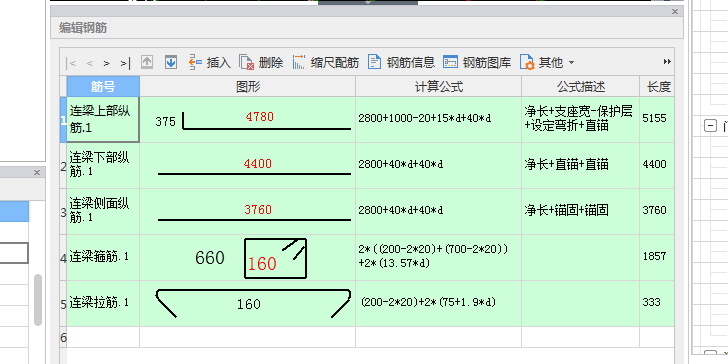Open the 其他 dropdown menu
Image resolution: width=728 pixels, height=364 pixels.
click(x=547, y=62)
